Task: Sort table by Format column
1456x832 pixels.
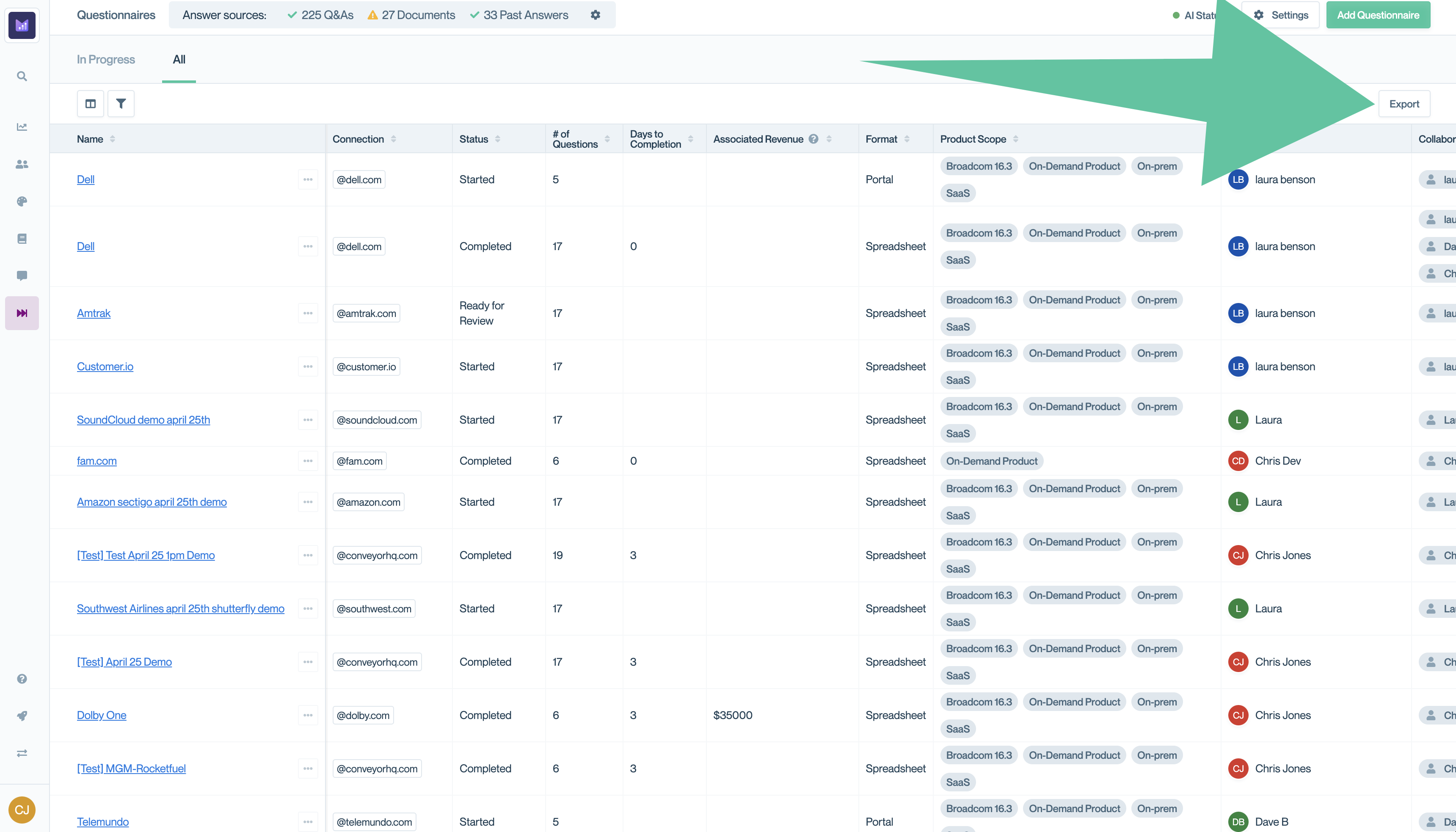Action: pyautogui.click(x=907, y=139)
